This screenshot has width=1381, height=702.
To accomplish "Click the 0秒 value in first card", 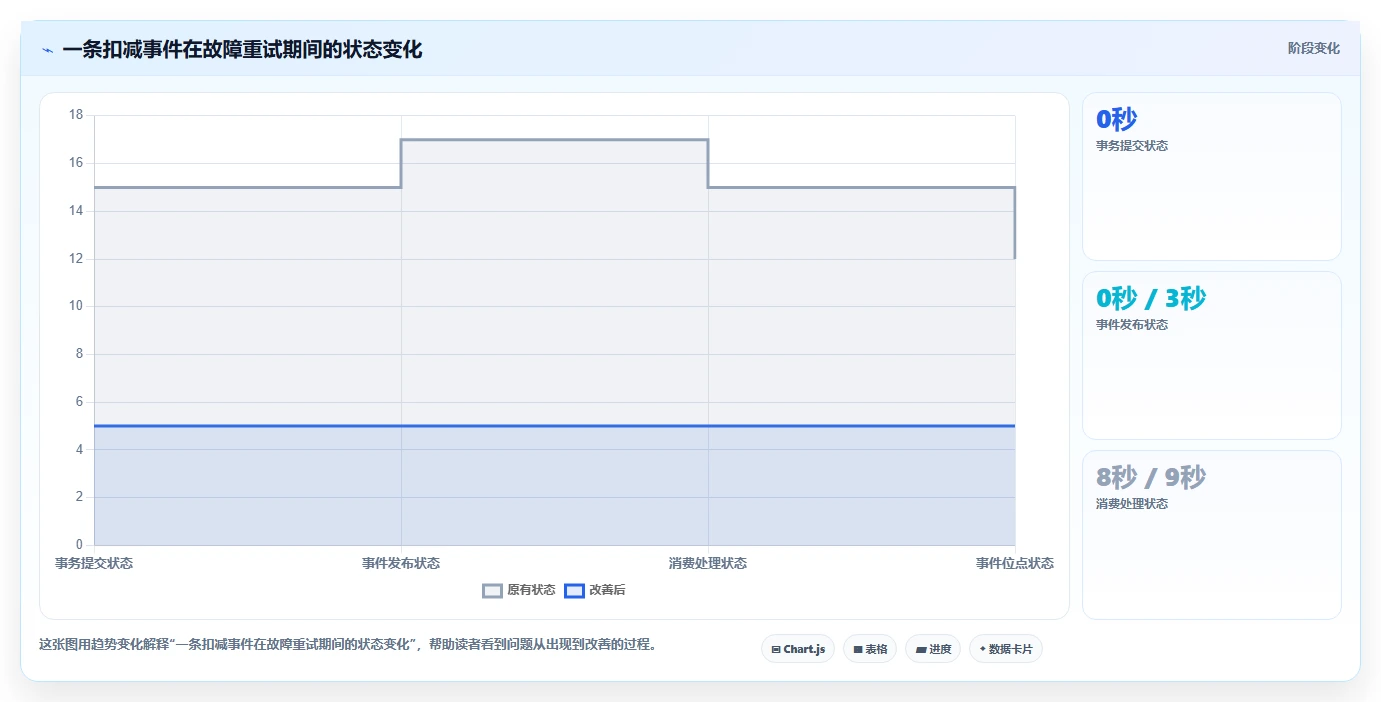I will click(x=1117, y=120).
